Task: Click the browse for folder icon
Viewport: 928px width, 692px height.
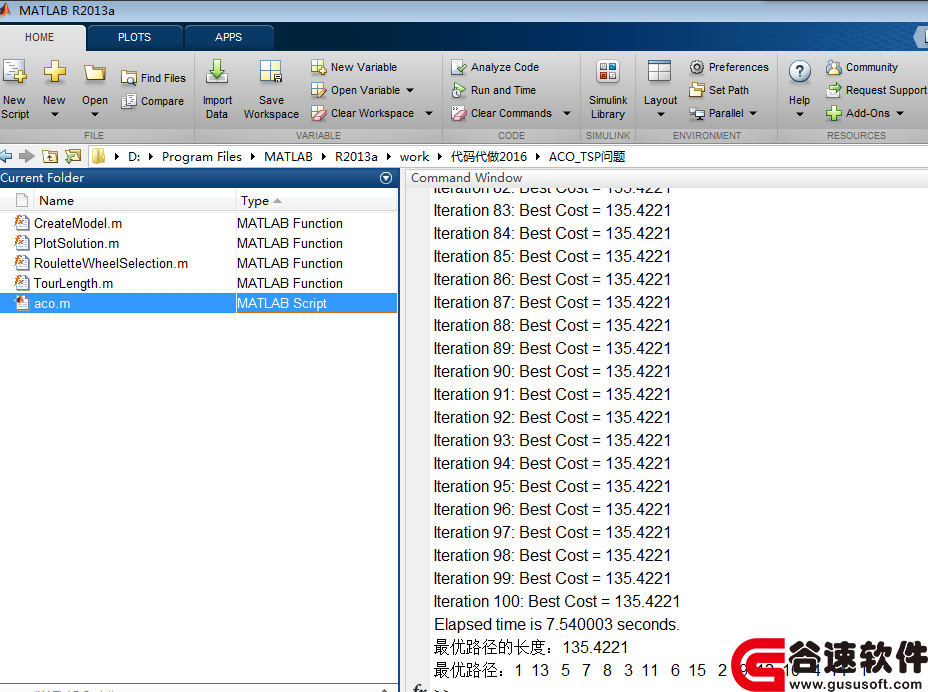Action: coord(73,156)
